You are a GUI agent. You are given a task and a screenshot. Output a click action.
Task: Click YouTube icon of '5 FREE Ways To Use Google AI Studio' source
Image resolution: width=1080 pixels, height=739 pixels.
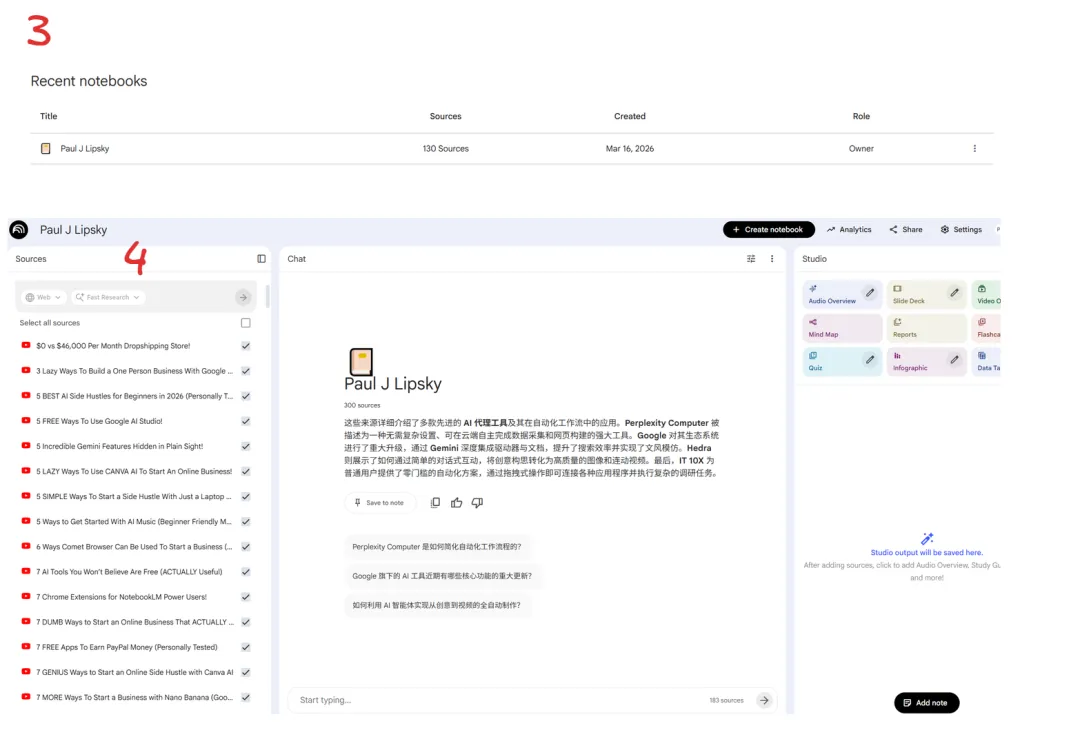(25, 421)
